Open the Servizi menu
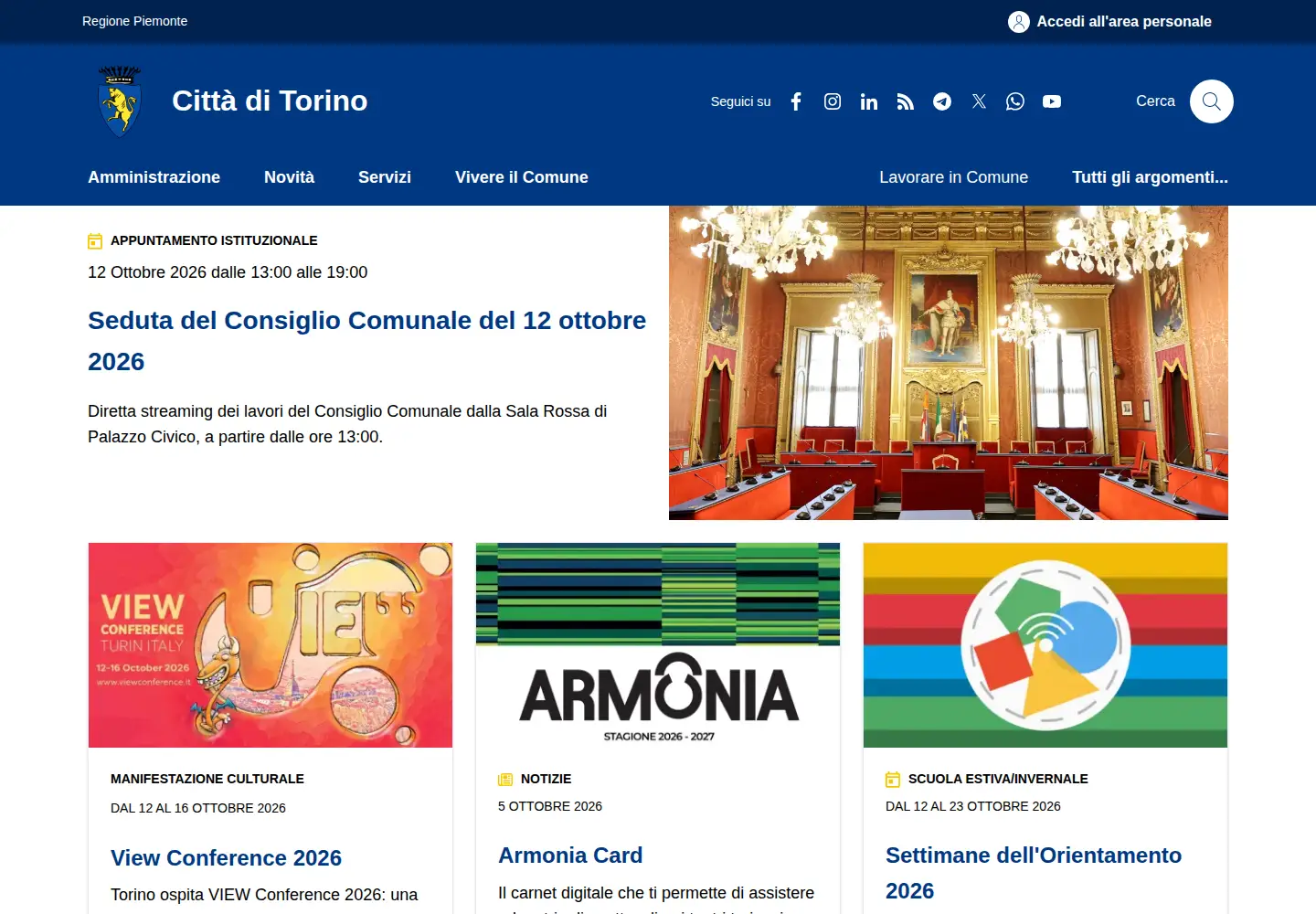The width and height of the screenshot is (1316, 914). (x=385, y=177)
